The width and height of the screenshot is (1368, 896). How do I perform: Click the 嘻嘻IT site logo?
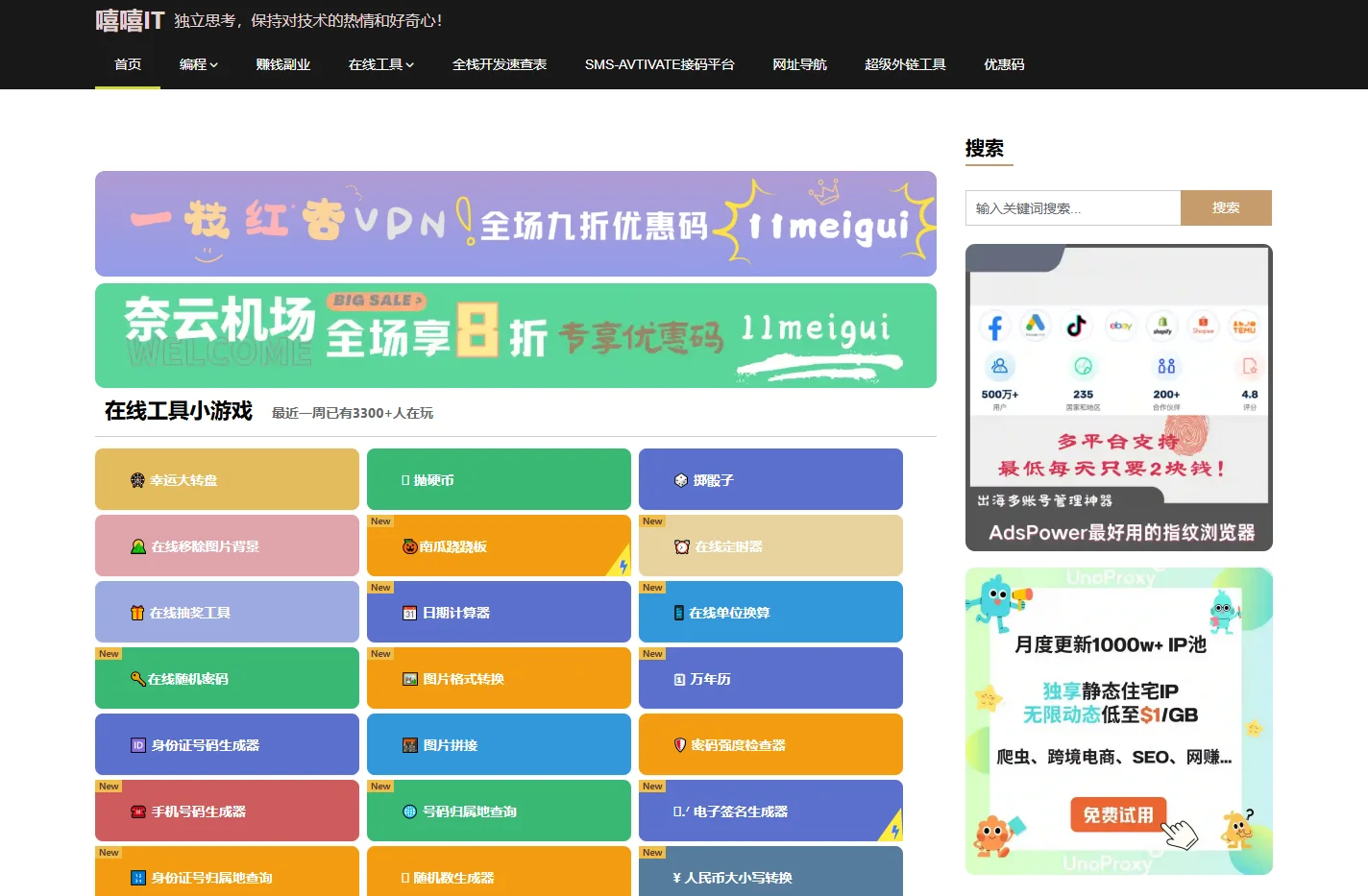(130, 20)
